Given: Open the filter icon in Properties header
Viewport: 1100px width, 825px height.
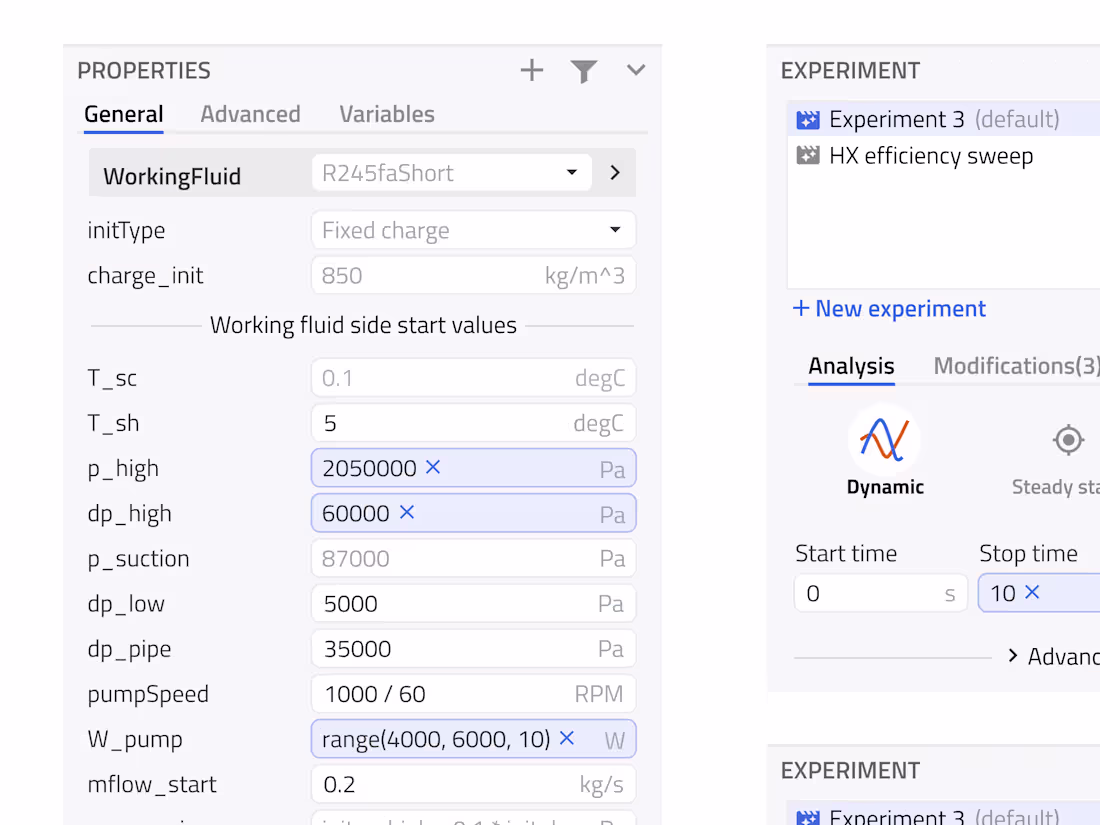Looking at the screenshot, I should tap(584, 70).
